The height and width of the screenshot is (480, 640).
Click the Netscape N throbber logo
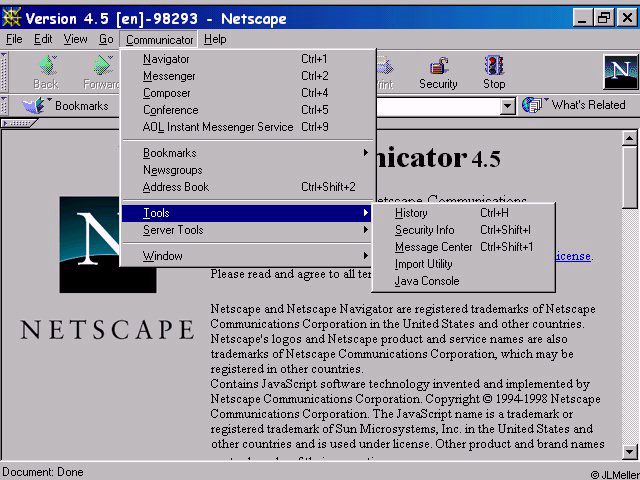[620, 72]
